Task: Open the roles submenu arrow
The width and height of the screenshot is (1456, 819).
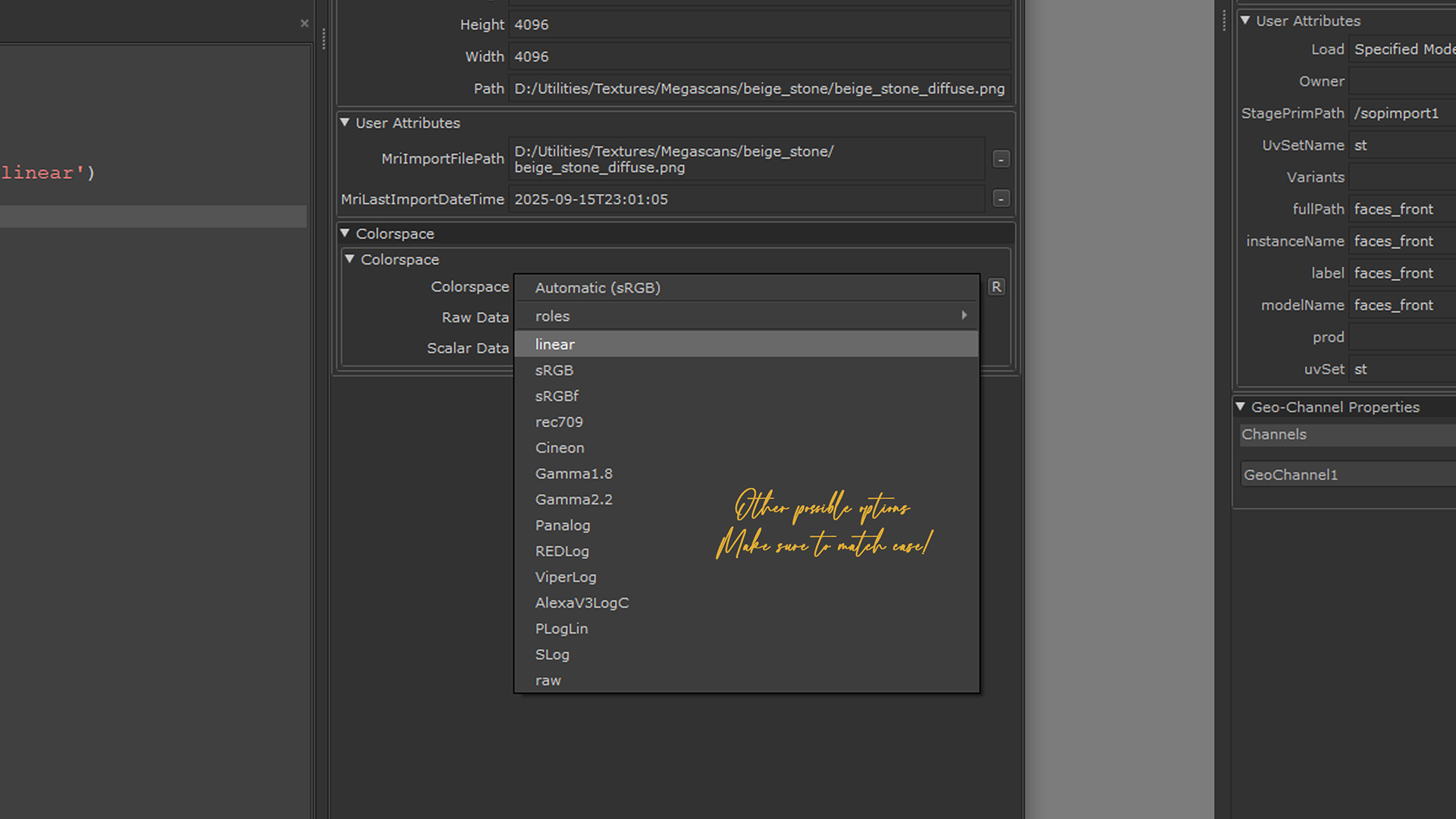Action: [x=964, y=315]
